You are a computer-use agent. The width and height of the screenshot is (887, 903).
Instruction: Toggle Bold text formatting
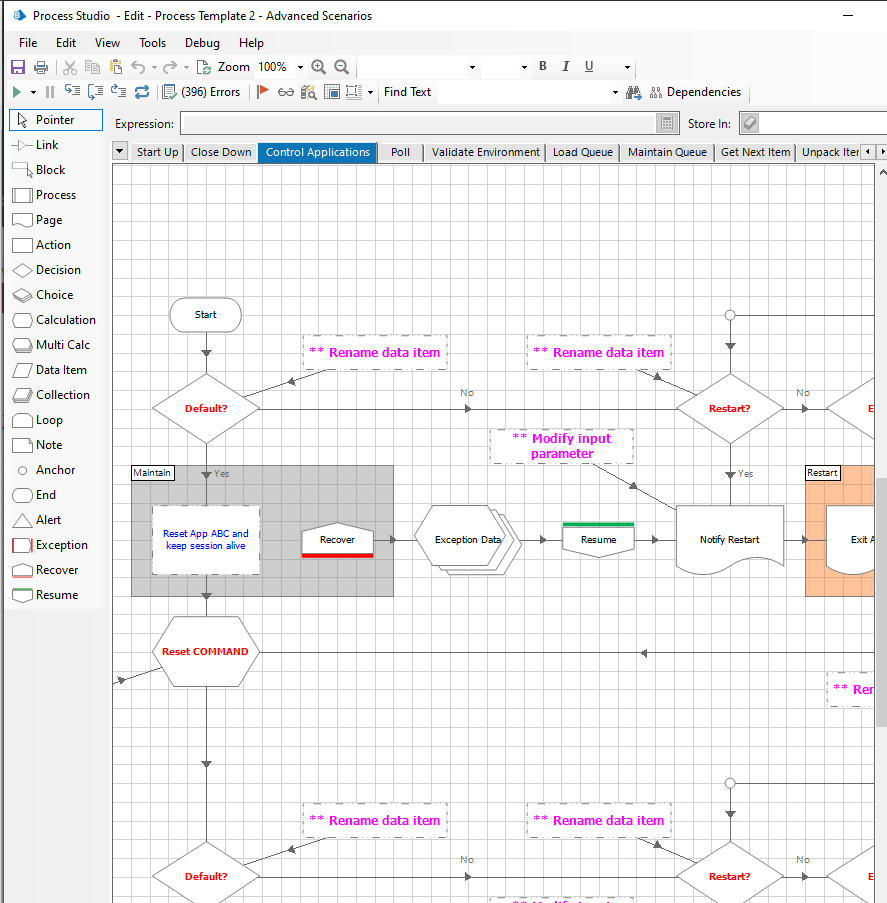[543, 67]
